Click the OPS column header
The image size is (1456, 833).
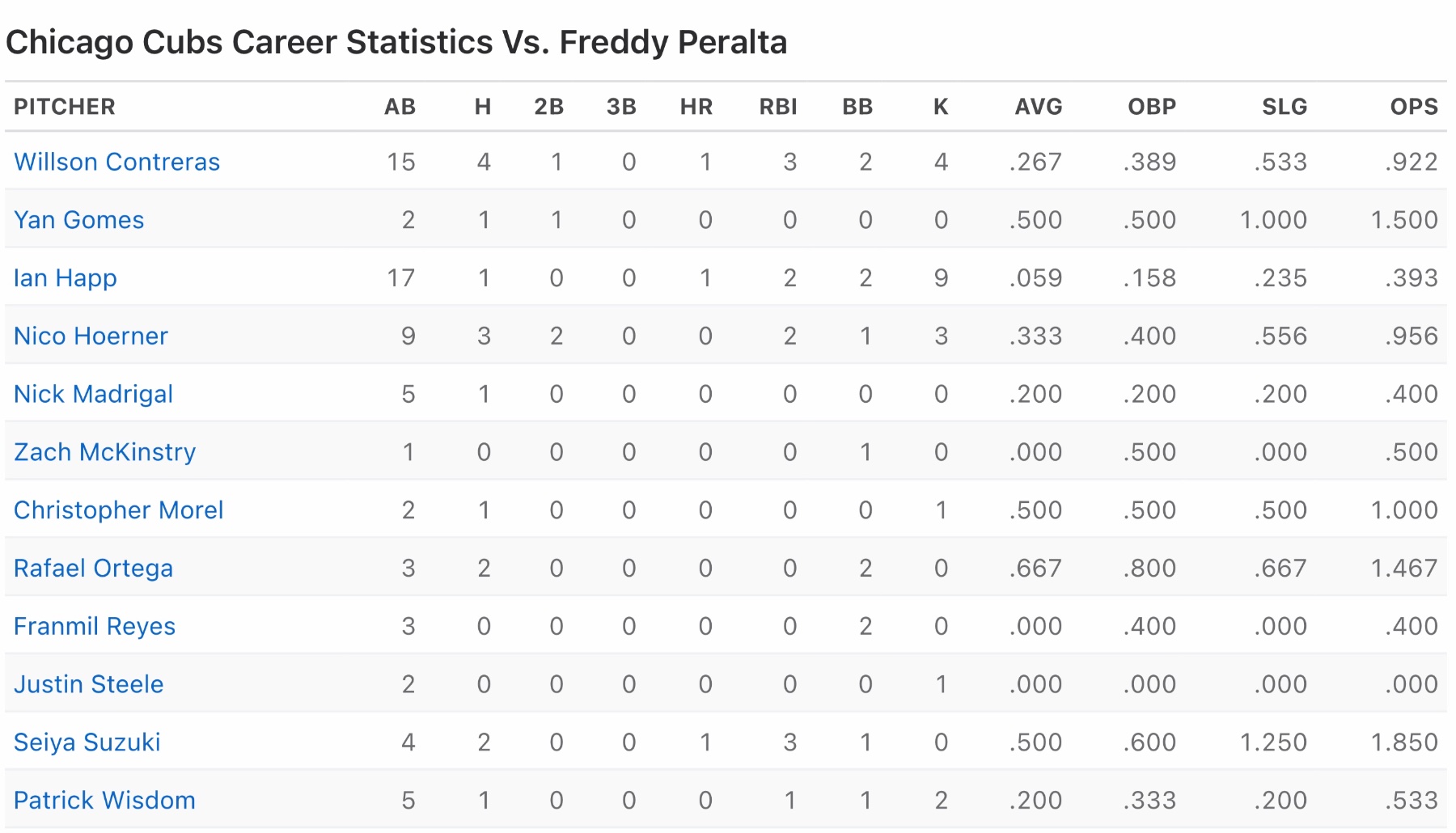point(1413,107)
